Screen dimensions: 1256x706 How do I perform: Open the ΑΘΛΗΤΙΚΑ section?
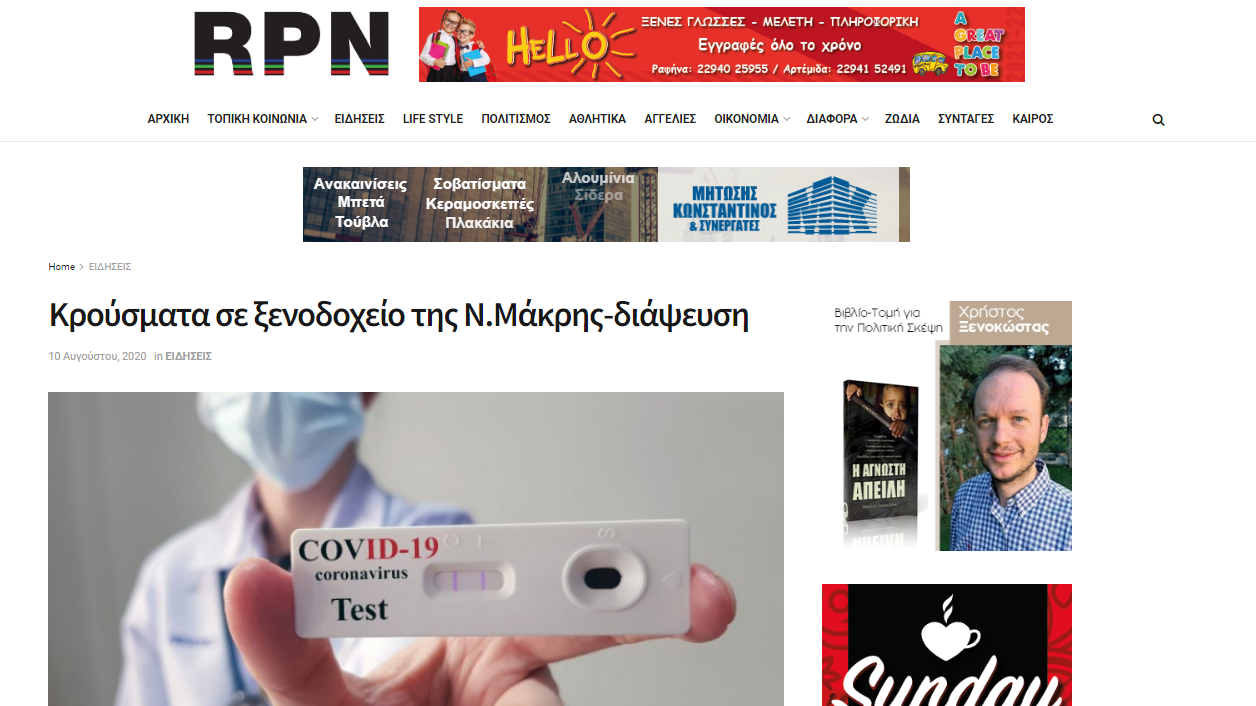pyautogui.click(x=597, y=119)
